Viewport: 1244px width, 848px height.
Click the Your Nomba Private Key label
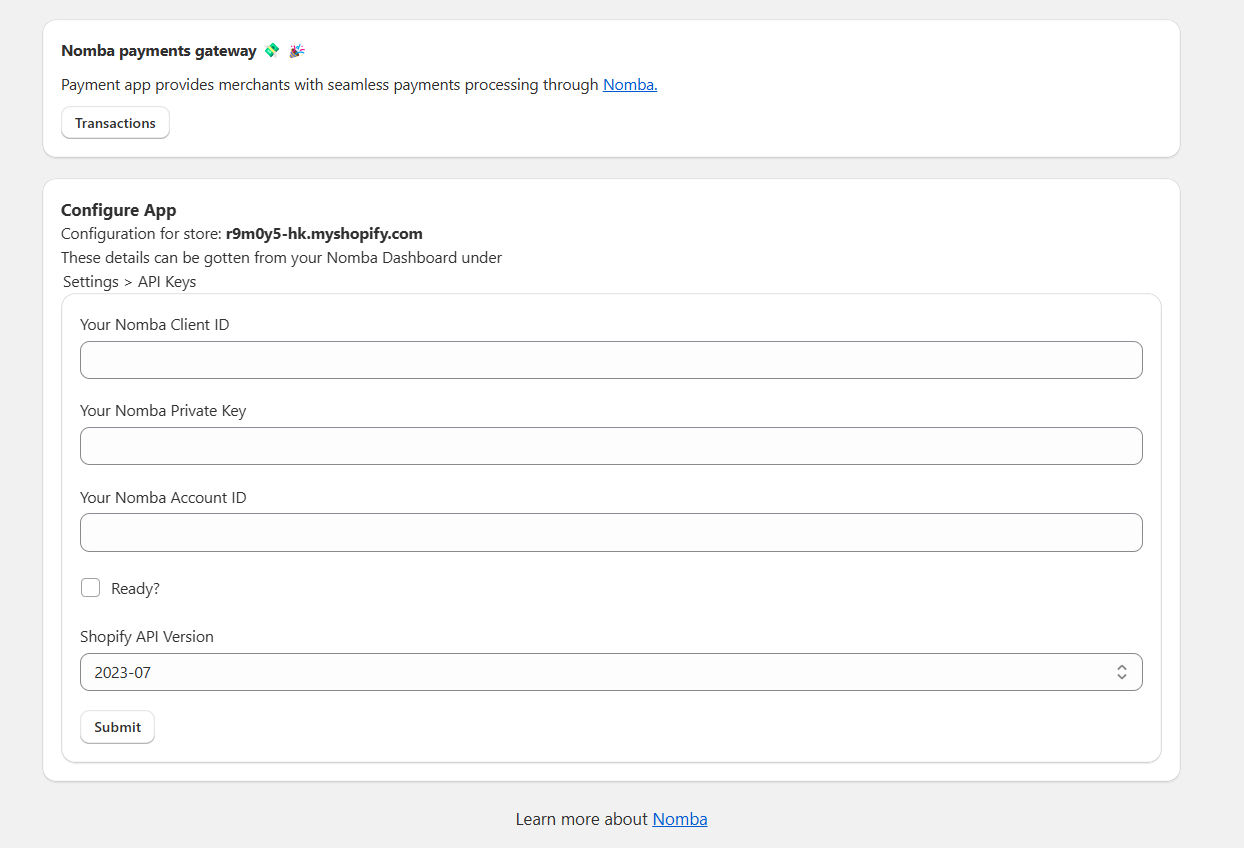coord(163,410)
